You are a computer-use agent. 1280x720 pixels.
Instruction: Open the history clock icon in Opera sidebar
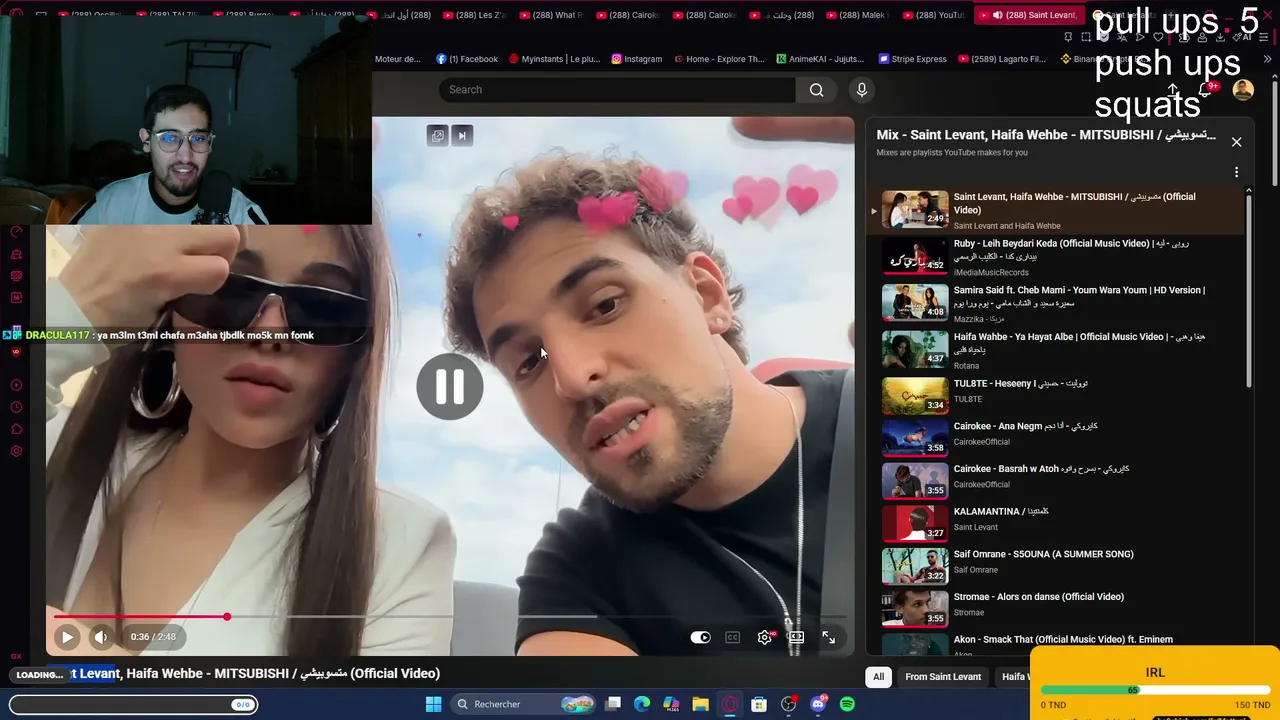[x=16, y=407]
